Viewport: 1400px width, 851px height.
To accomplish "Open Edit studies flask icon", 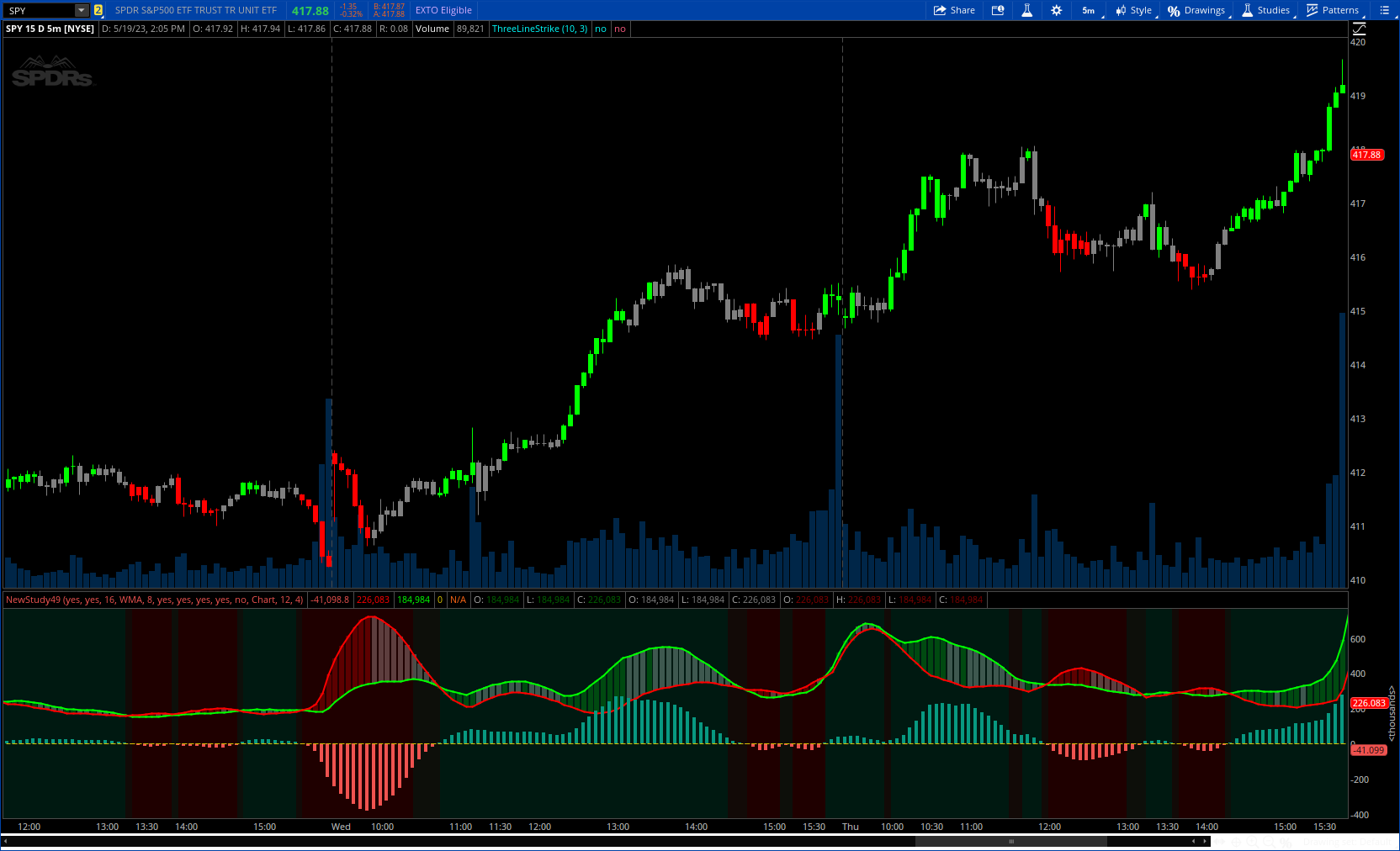I will [x=1026, y=10].
